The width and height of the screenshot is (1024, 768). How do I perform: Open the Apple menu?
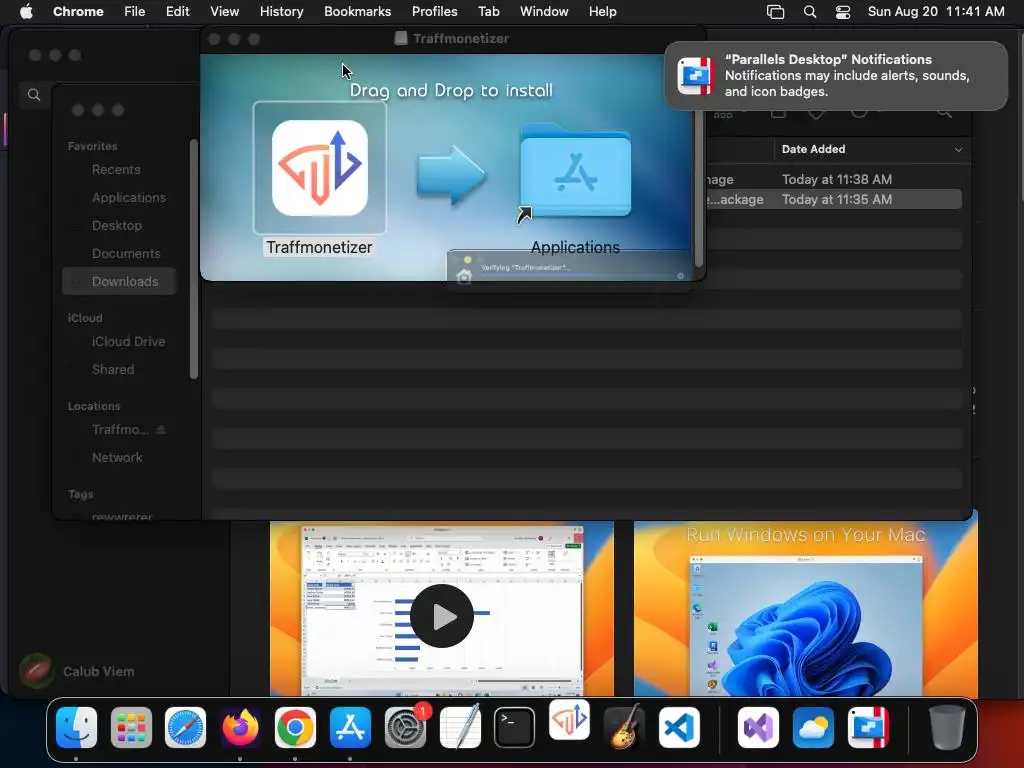coord(26,12)
